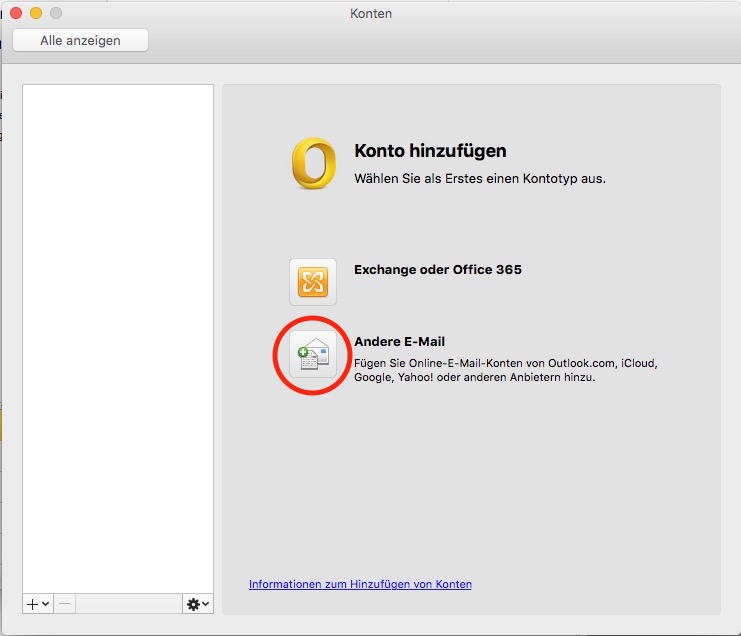Click the Andere E-Mail envelope icon

pyautogui.click(x=313, y=354)
